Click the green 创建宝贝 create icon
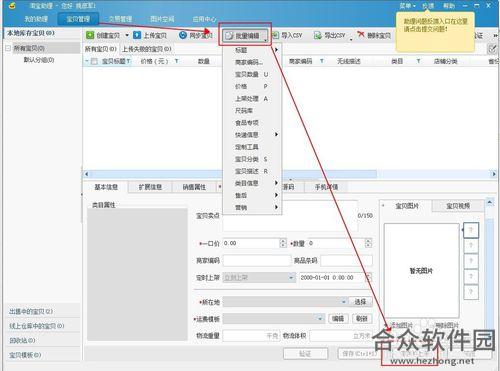Screen dimensions: 500x371 click(90, 35)
